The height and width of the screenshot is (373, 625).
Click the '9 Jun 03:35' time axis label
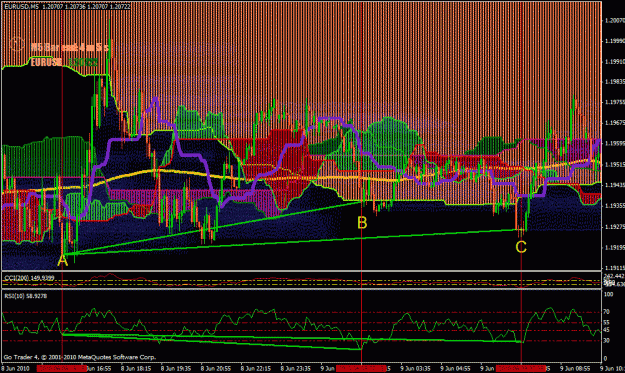415,369
